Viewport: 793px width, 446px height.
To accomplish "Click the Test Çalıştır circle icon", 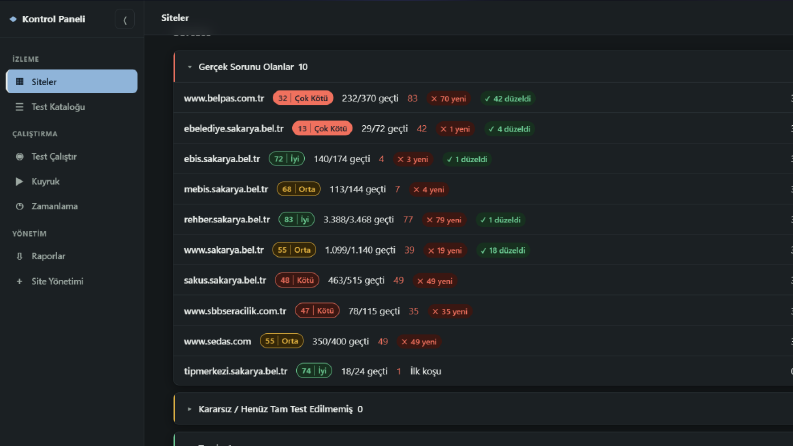I will pos(20,157).
